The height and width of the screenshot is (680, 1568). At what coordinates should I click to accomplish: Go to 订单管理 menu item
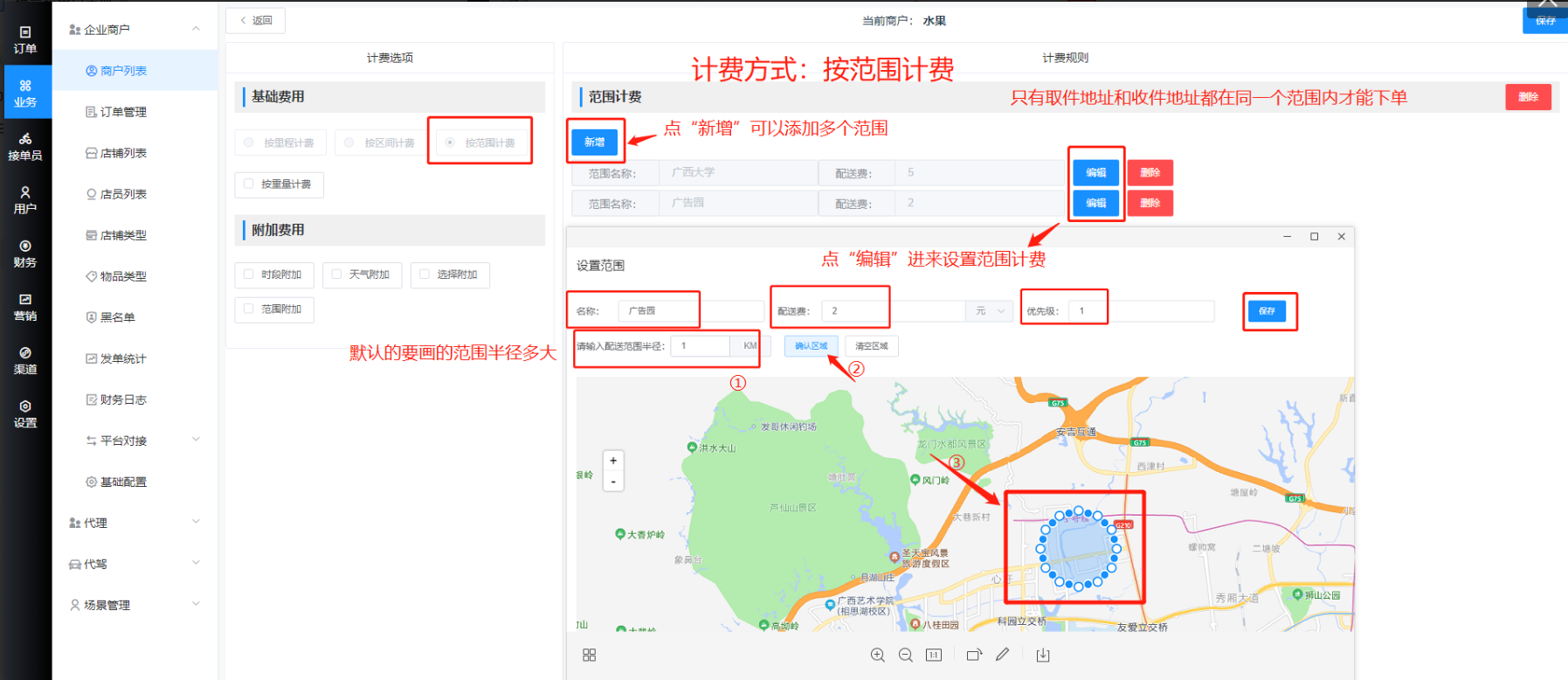pyautogui.click(x=123, y=112)
